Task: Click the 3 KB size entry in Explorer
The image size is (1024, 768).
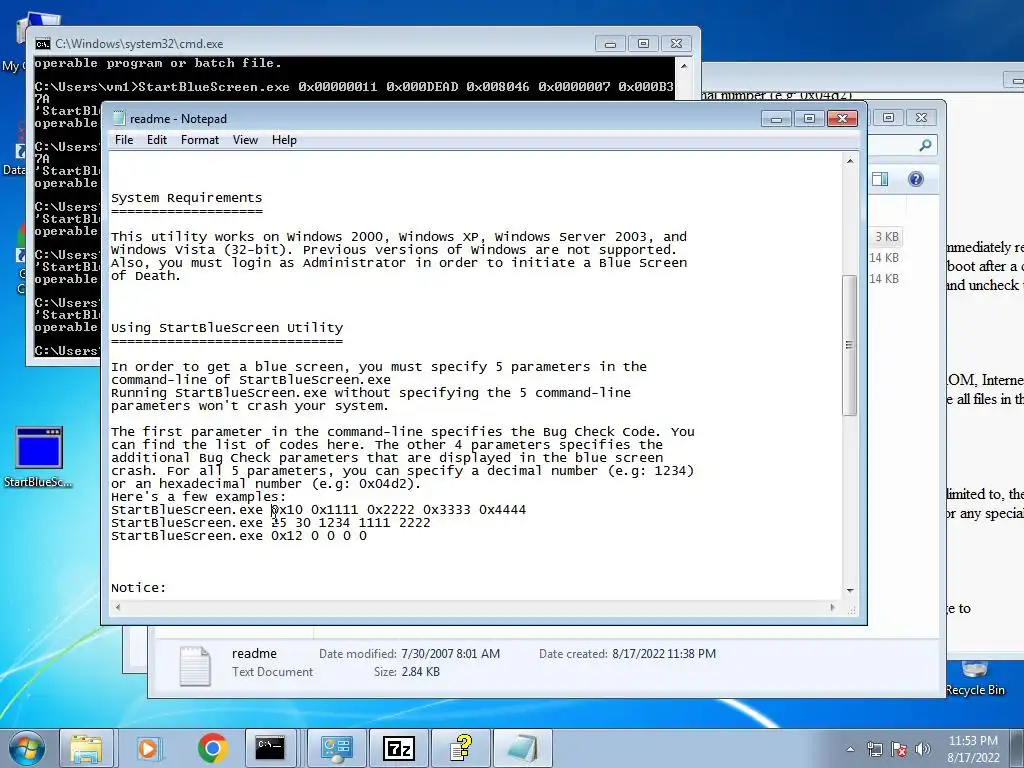Action: click(x=886, y=237)
